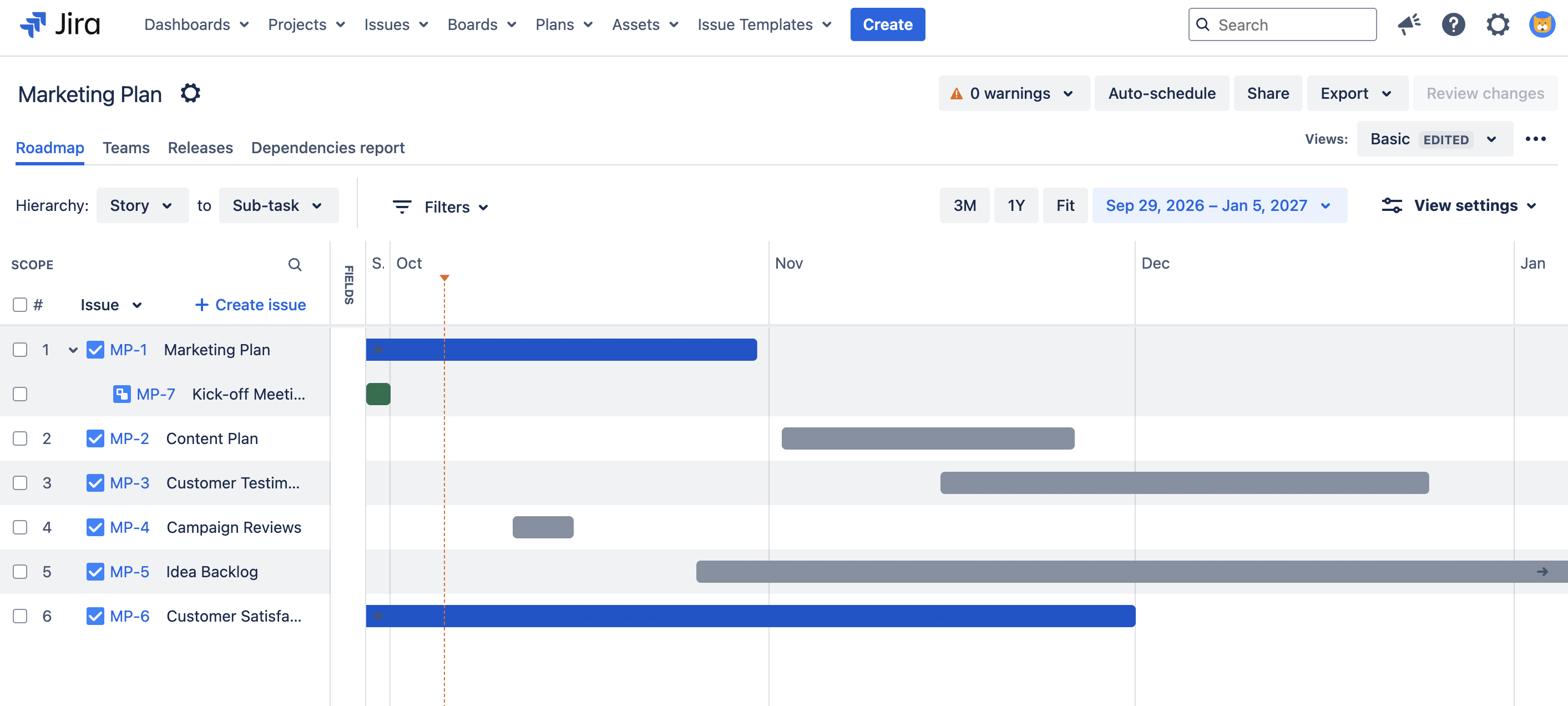Click the View settings sliders icon
This screenshot has width=1568, height=706.
tap(1392, 205)
